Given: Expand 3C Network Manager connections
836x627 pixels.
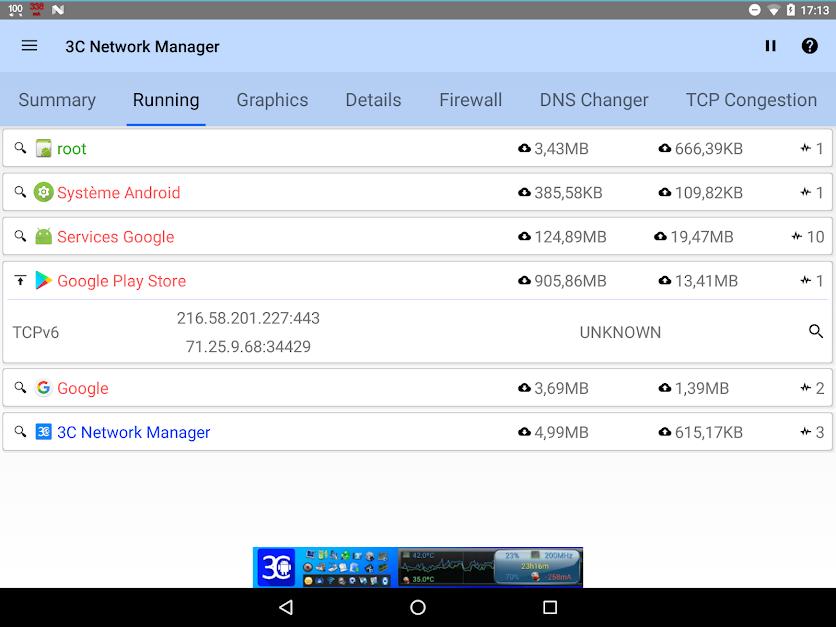Looking at the screenshot, I should 20,432.
